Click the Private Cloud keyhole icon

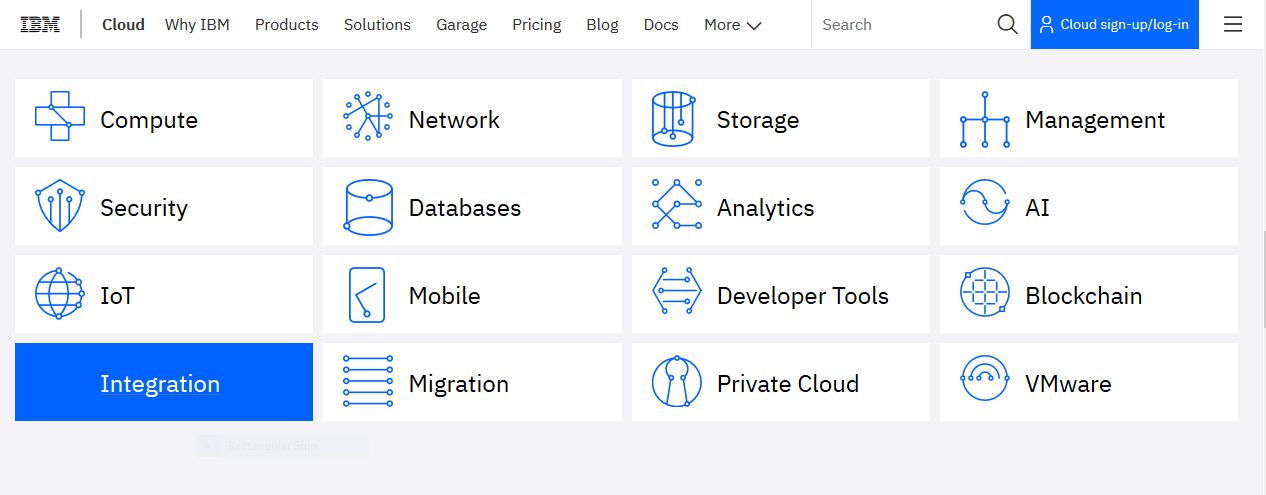[x=676, y=383]
